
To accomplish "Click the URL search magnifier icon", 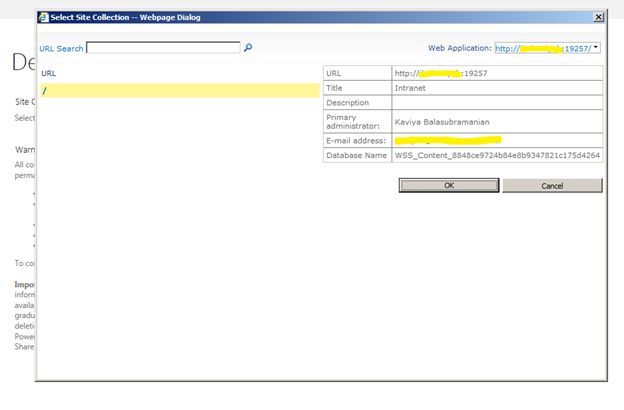I will point(248,48).
